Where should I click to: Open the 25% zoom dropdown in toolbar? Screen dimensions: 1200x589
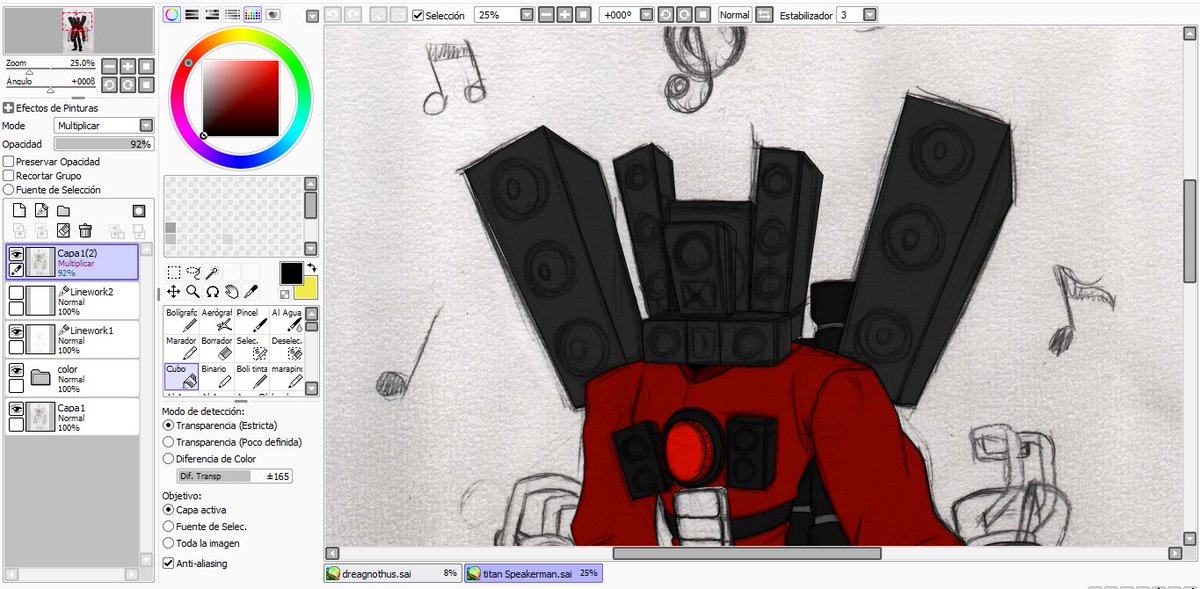pyautogui.click(x=526, y=15)
